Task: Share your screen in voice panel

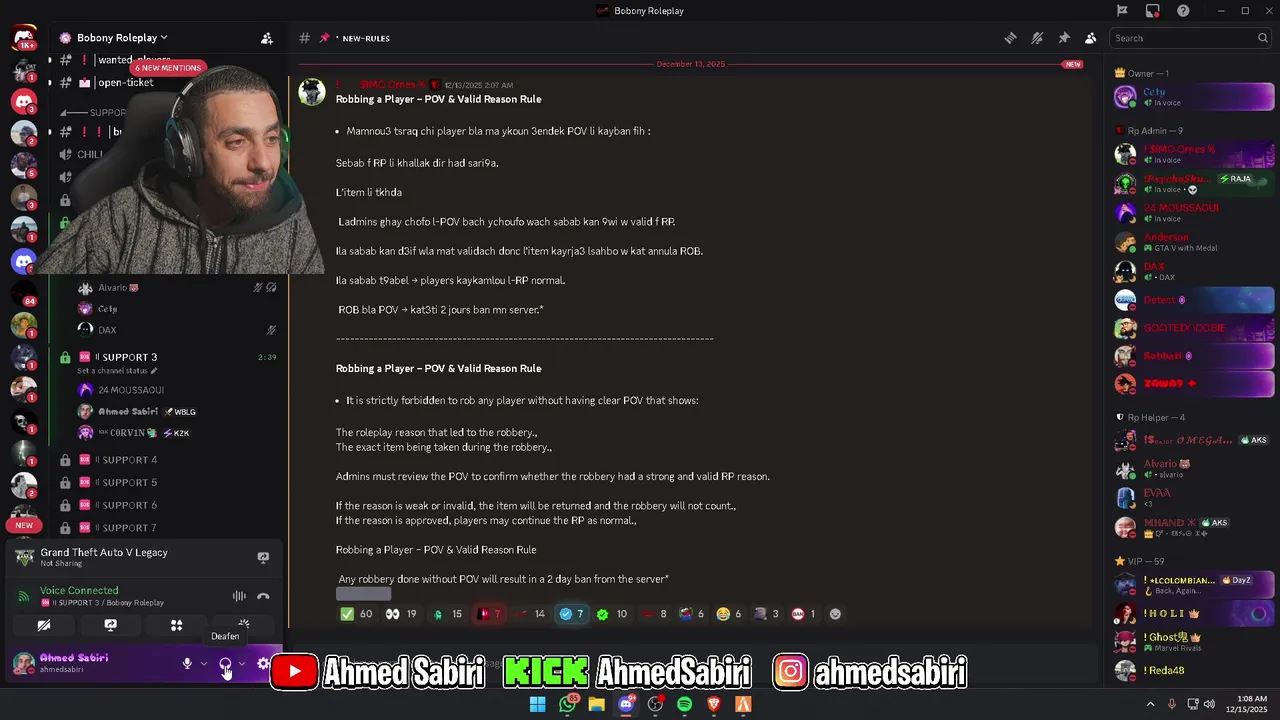Action: point(110,625)
